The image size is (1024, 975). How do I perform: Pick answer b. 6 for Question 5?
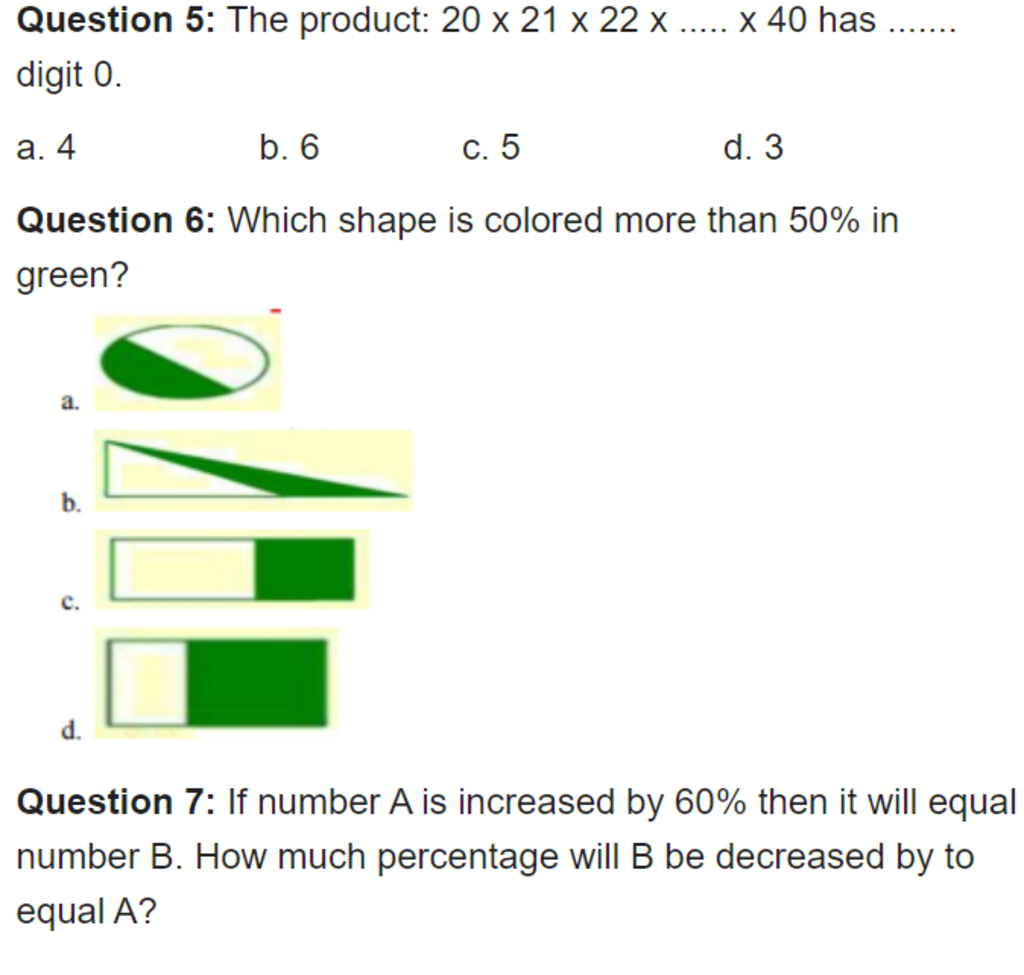tap(289, 147)
